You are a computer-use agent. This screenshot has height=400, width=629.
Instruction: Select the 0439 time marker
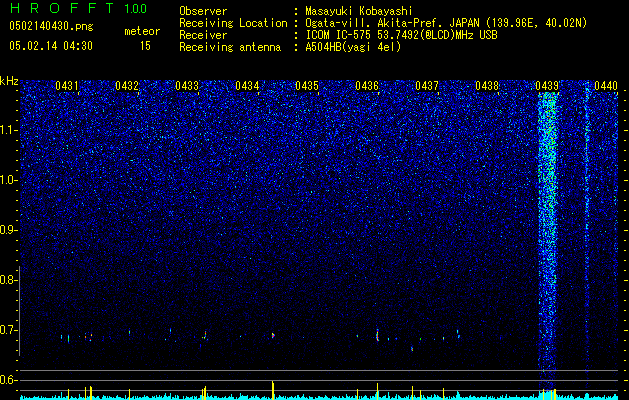pyautogui.click(x=547, y=86)
